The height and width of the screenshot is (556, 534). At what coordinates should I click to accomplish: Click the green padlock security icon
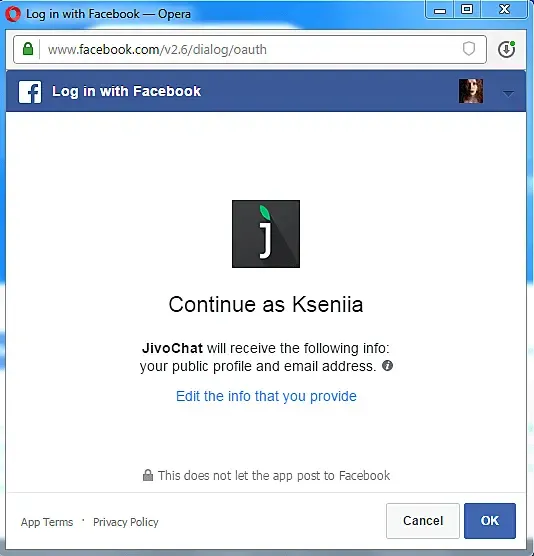(28, 49)
